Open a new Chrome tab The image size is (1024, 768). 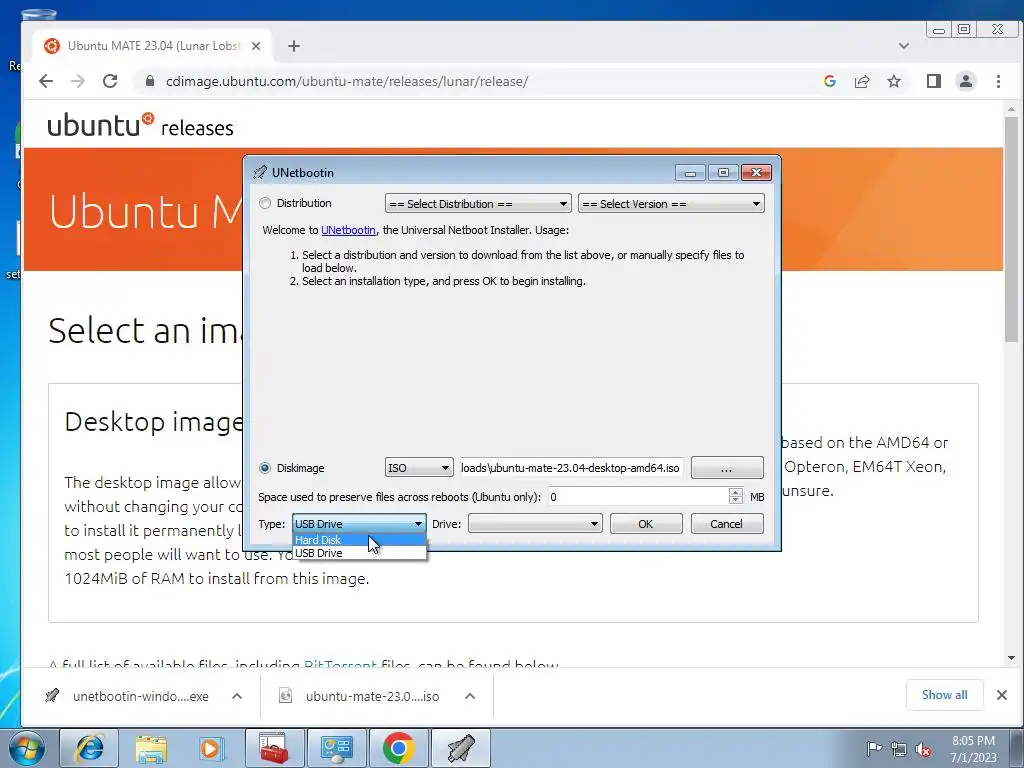point(294,46)
